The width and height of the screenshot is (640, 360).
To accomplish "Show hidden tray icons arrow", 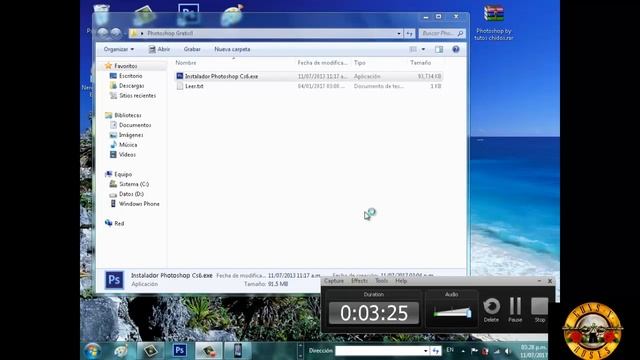I will pos(463,351).
